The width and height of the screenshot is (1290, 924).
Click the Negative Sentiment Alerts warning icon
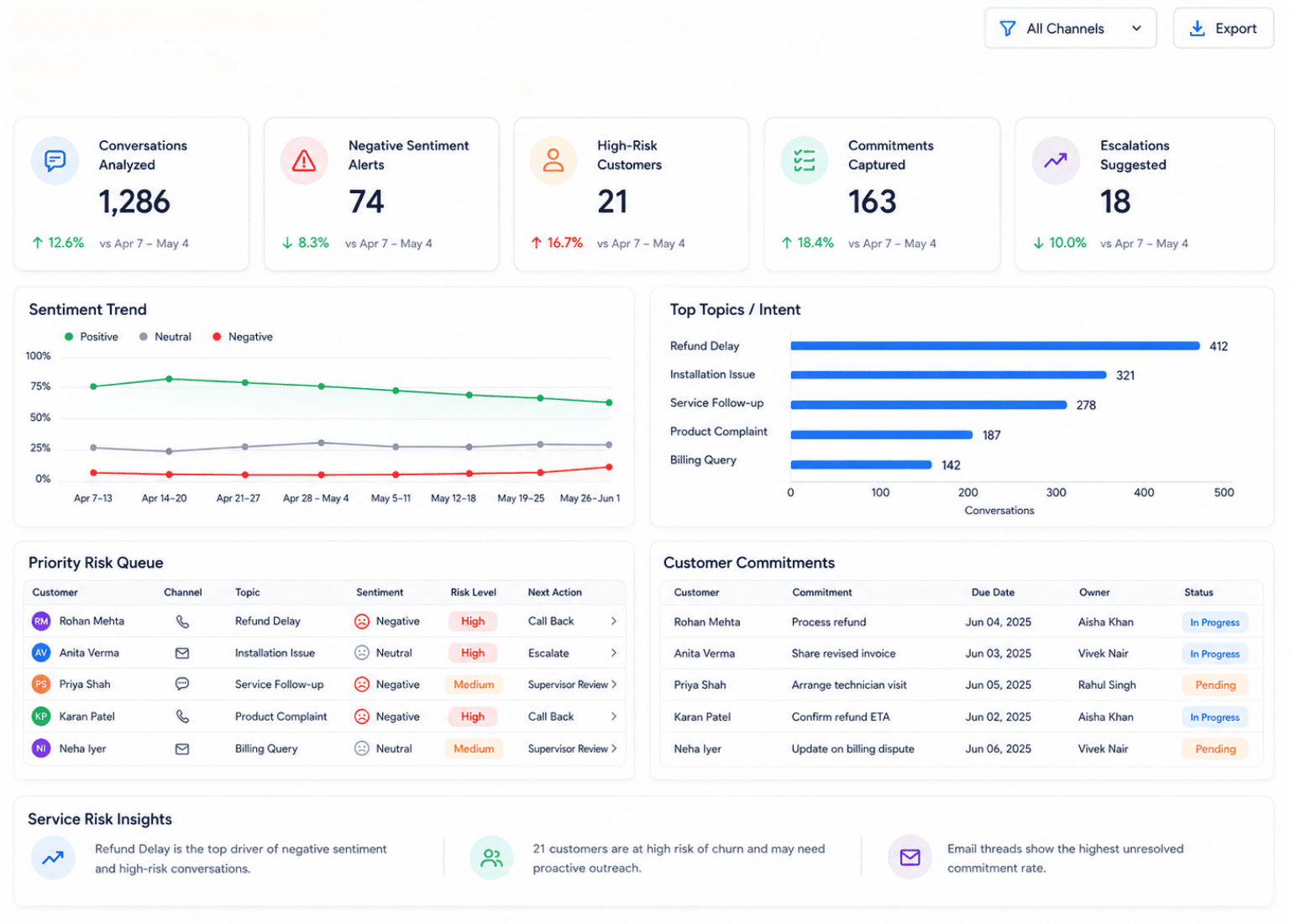coord(304,160)
